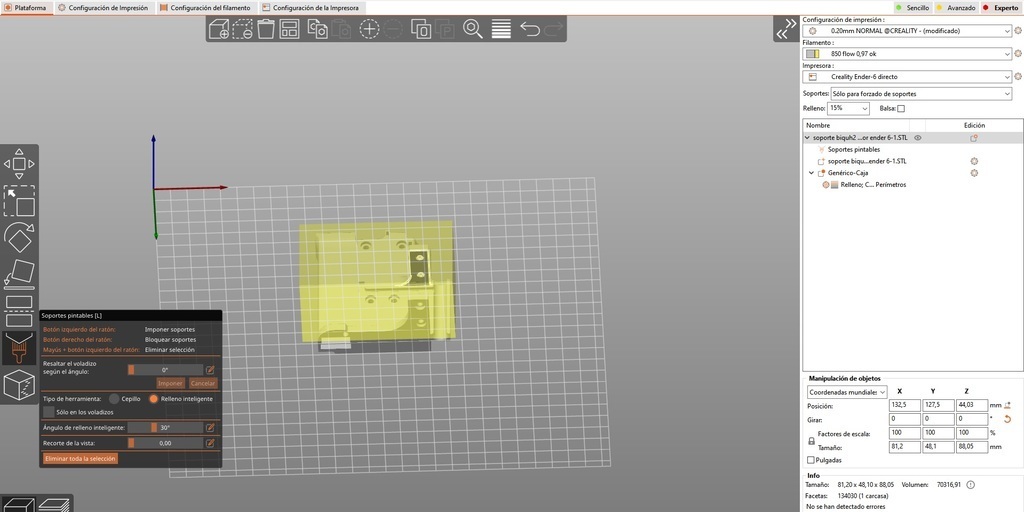The height and width of the screenshot is (512, 1024).
Task: Enable Sólo en los voladizos checkbox
Action: tap(48, 412)
